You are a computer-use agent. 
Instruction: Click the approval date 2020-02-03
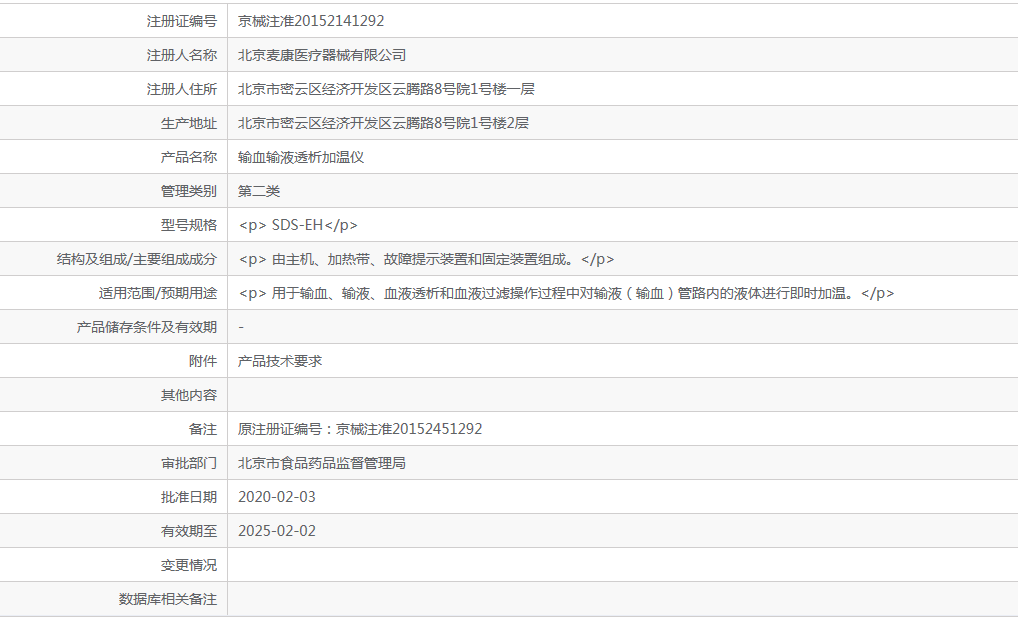pos(277,497)
